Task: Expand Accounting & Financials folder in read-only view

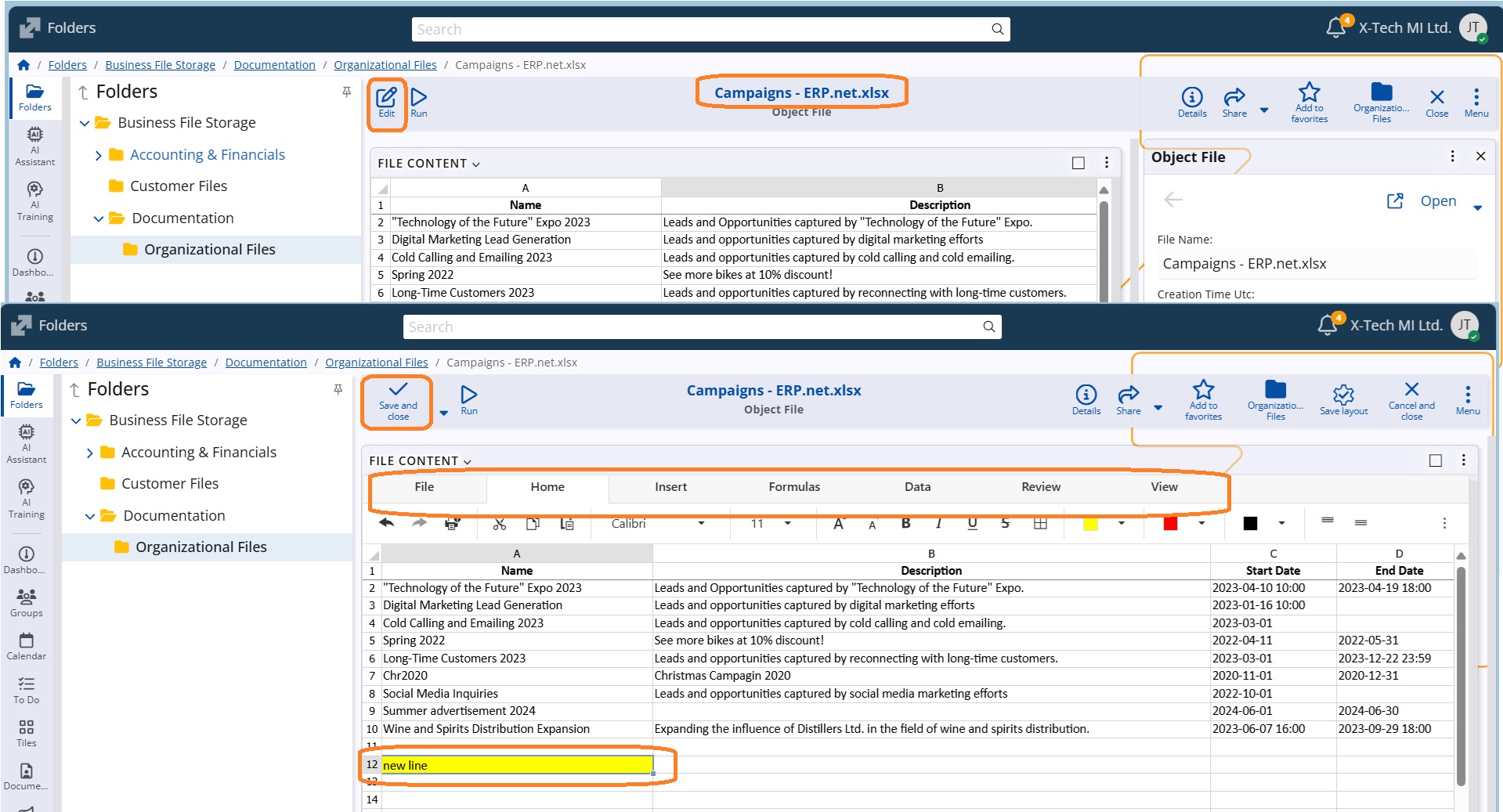Action: tap(98, 155)
